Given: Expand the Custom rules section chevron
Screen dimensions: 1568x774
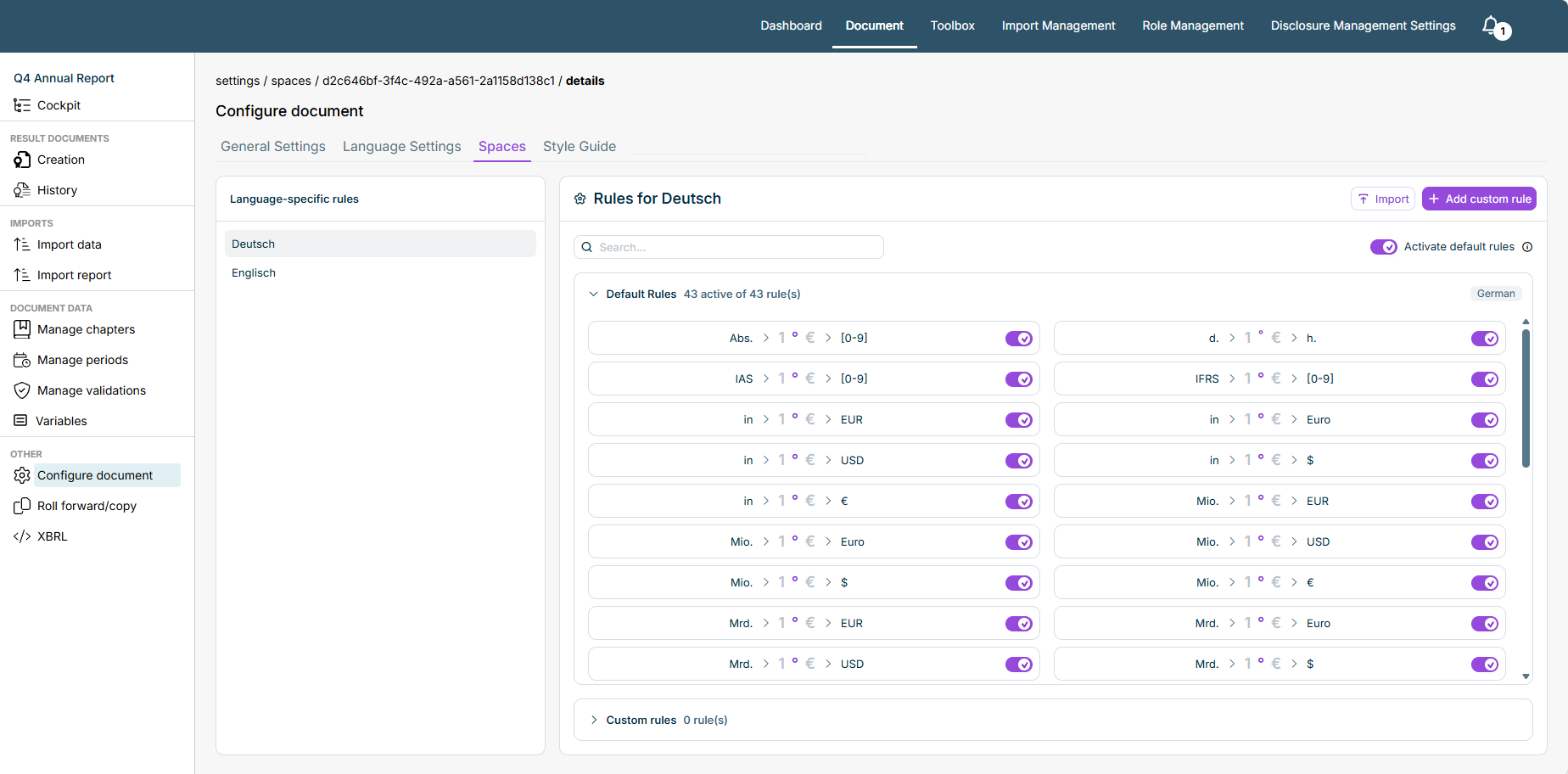Looking at the screenshot, I should pos(593,720).
